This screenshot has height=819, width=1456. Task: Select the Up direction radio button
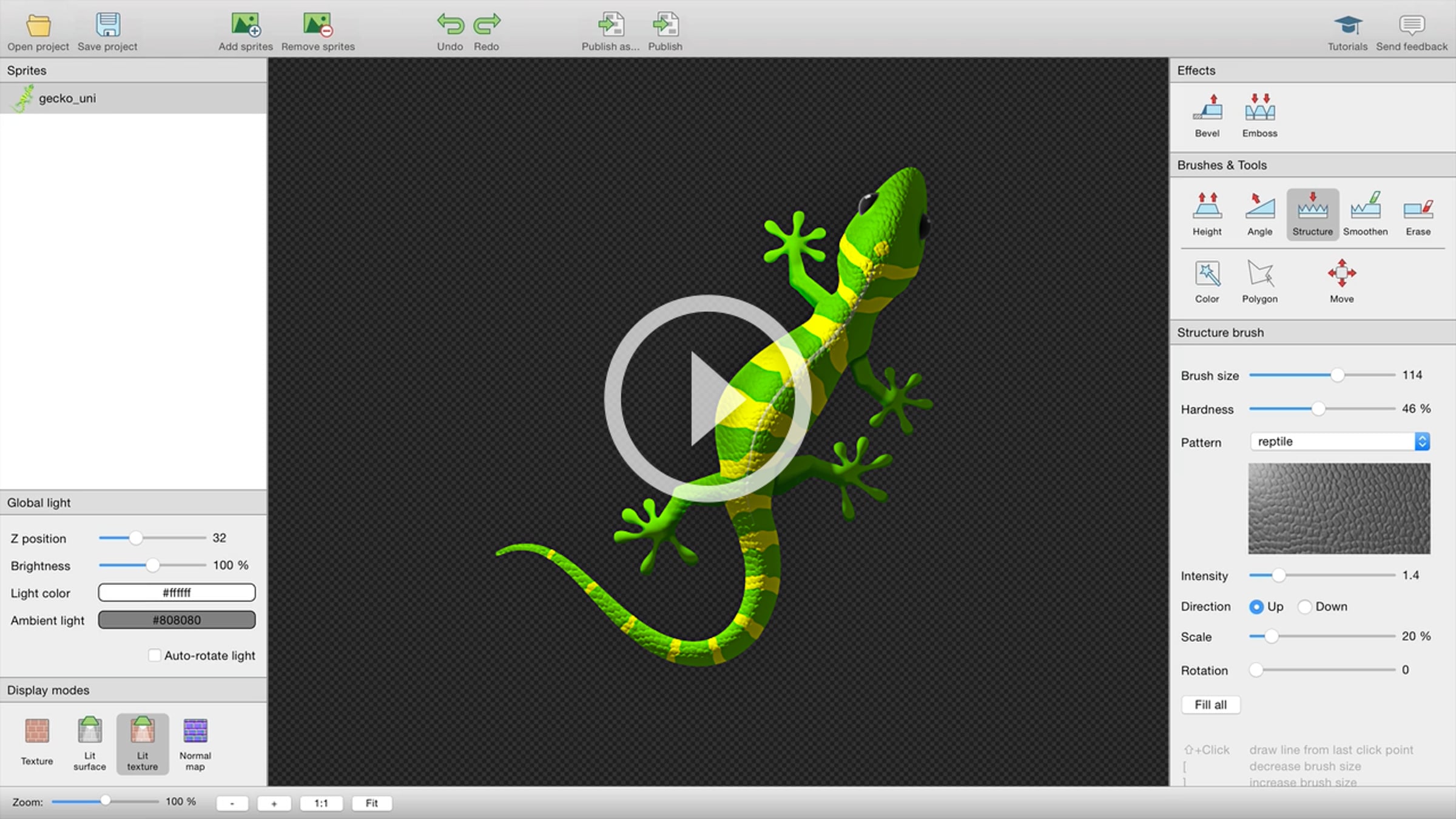1256,607
